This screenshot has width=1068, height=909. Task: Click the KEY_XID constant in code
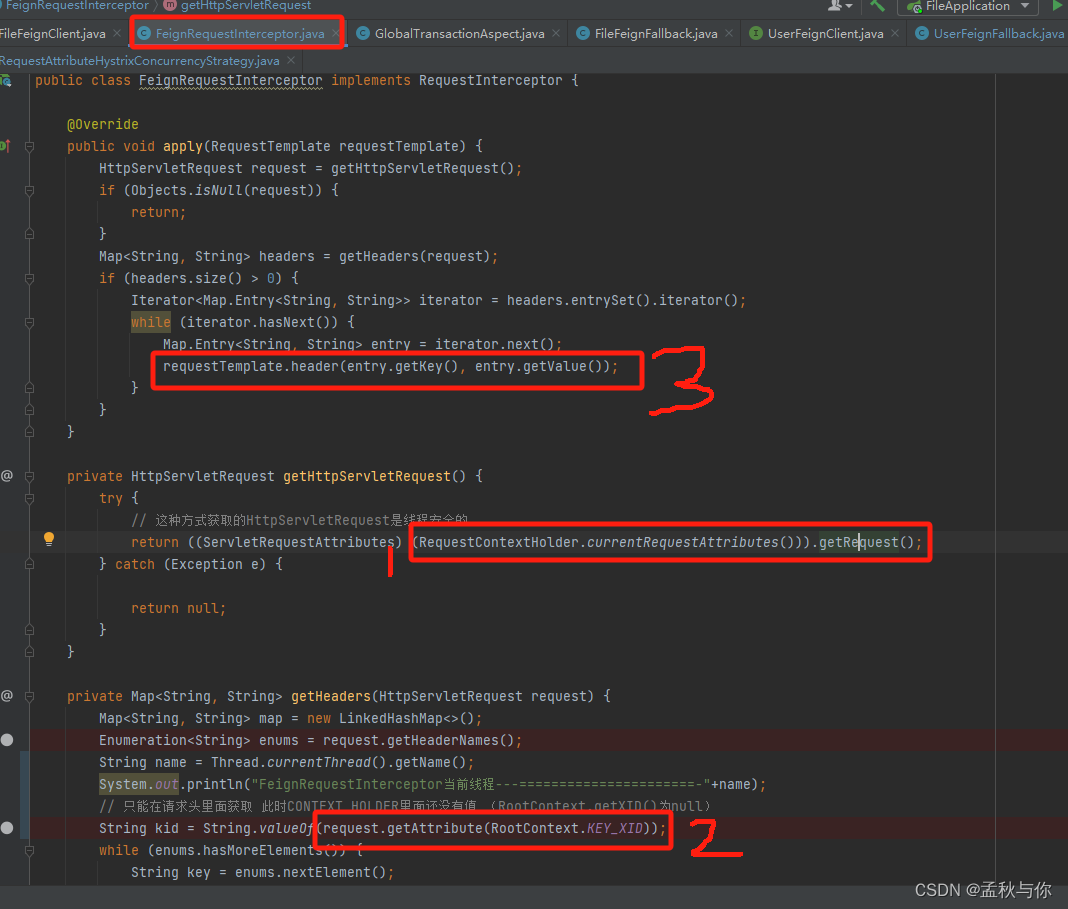coord(614,828)
